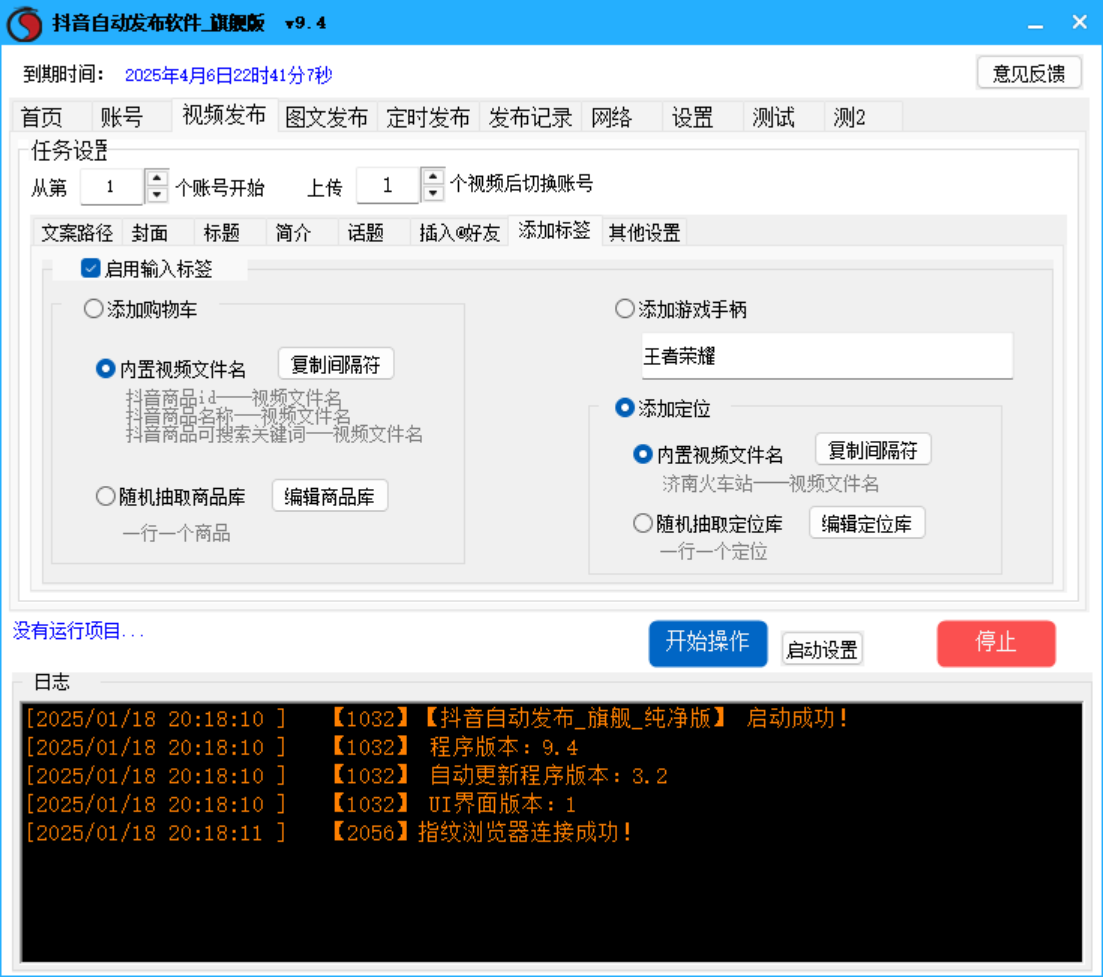Open the 图文发布 tab
Image resolution: width=1103 pixels, height=977 pixels.
pos(327,117)
